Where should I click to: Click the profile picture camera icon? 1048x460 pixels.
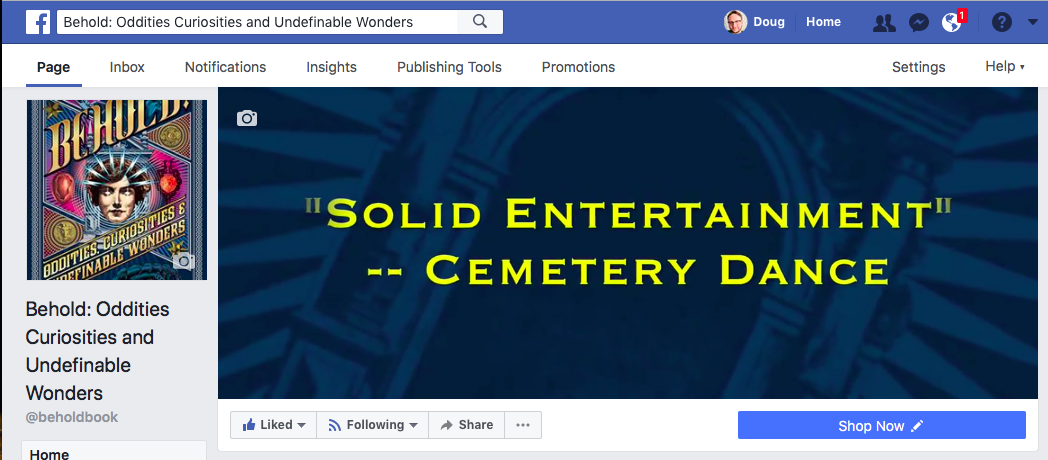(x=183, y=261)
